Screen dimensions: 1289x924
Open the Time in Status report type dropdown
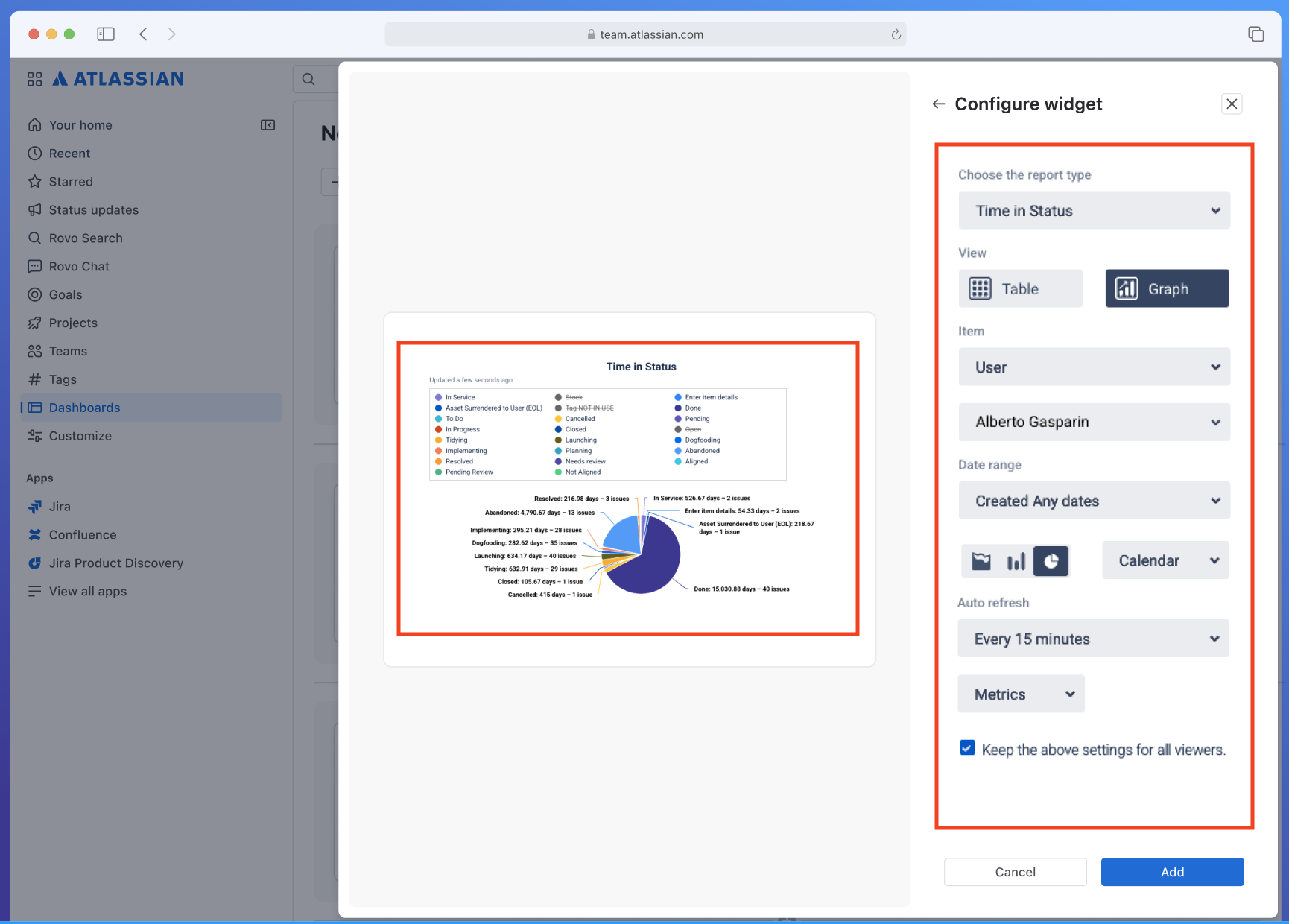click(x=1094, y=211)
